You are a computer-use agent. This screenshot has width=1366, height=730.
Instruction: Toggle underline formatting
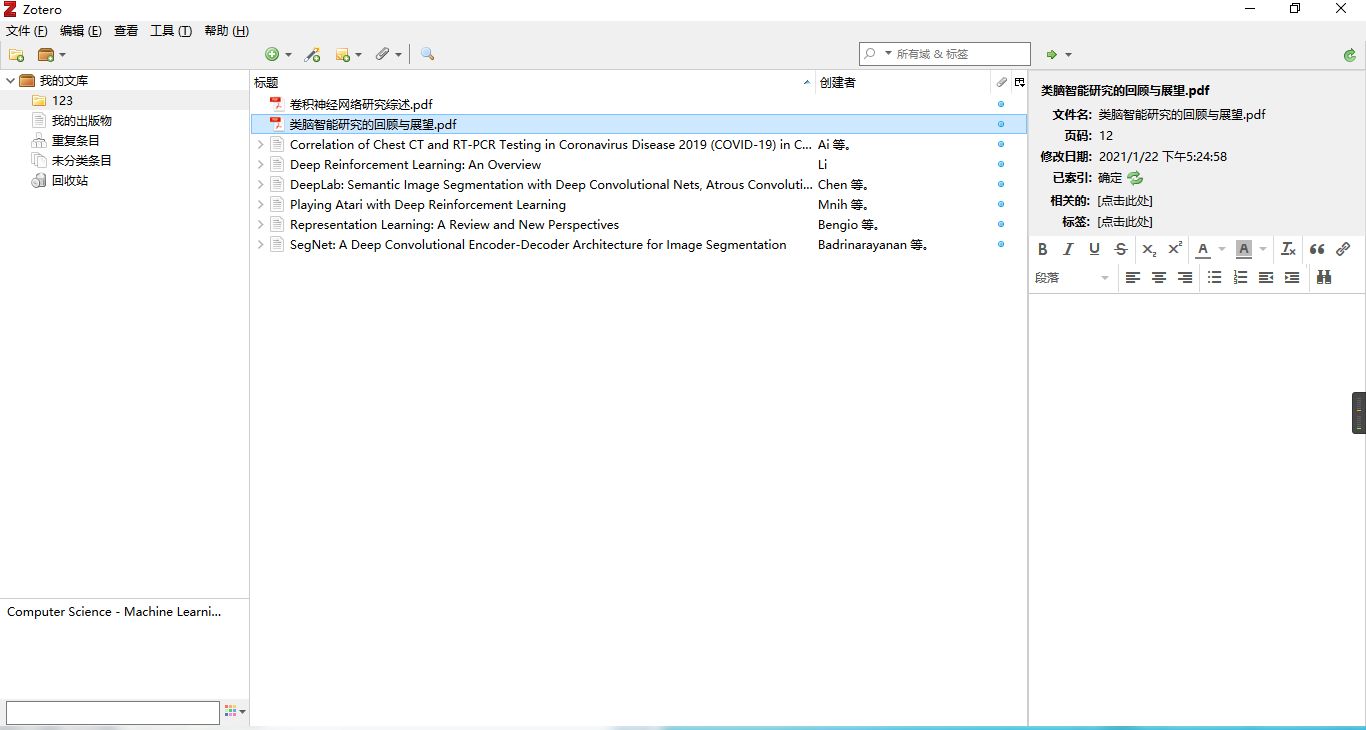pos(1094,249)
